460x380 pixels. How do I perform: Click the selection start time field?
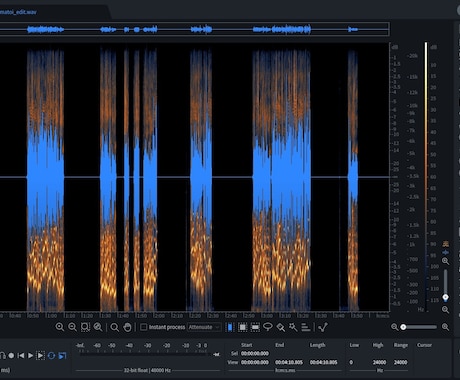[x=255, y=353]
